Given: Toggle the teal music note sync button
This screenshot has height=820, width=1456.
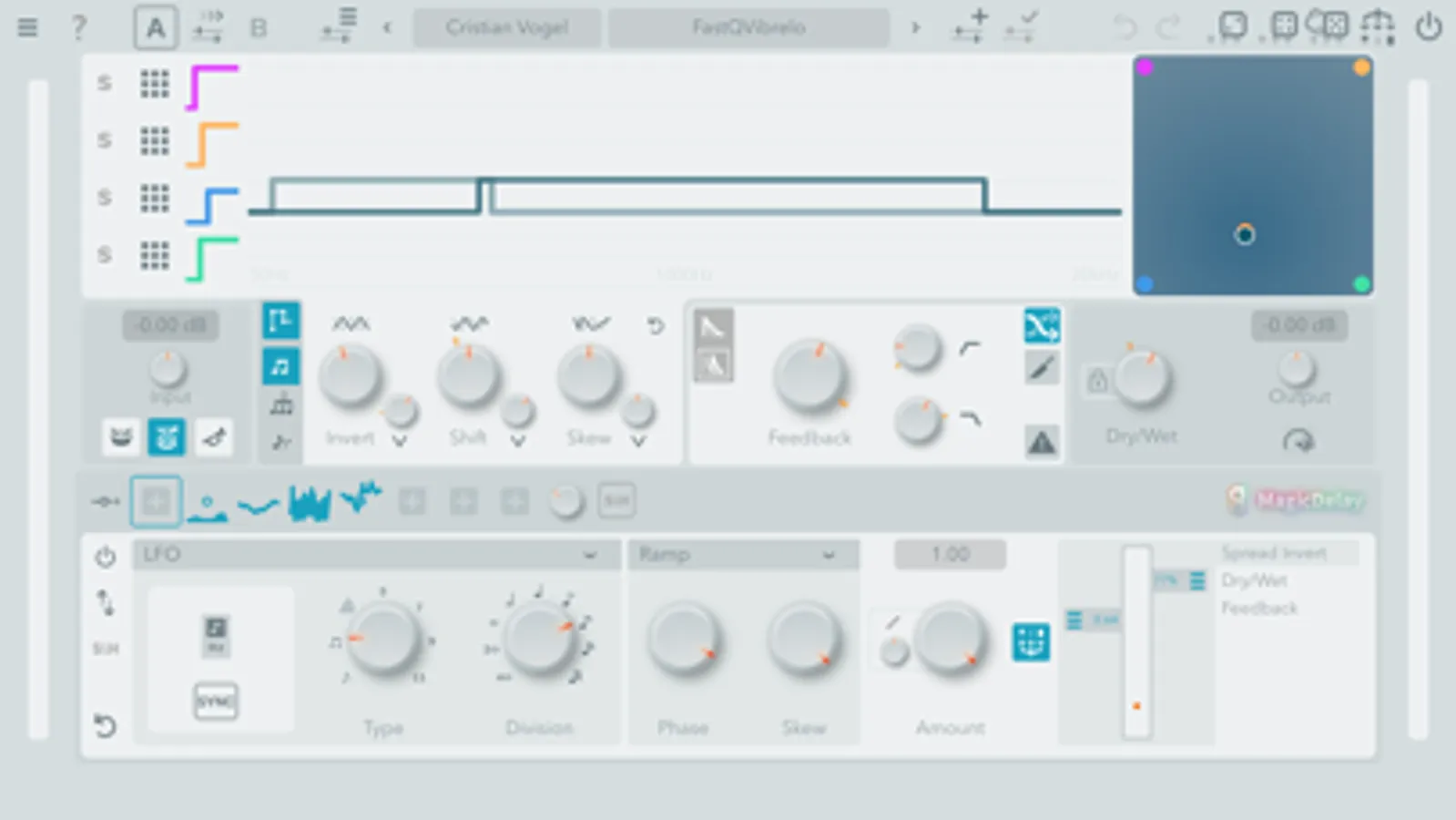Looking at the screenshot, I should coord(280,366).
